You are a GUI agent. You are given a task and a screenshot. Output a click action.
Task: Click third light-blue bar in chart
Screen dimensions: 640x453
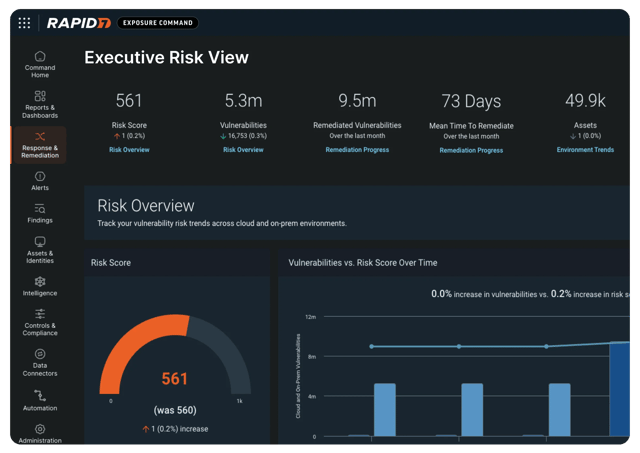pos(560,410)
